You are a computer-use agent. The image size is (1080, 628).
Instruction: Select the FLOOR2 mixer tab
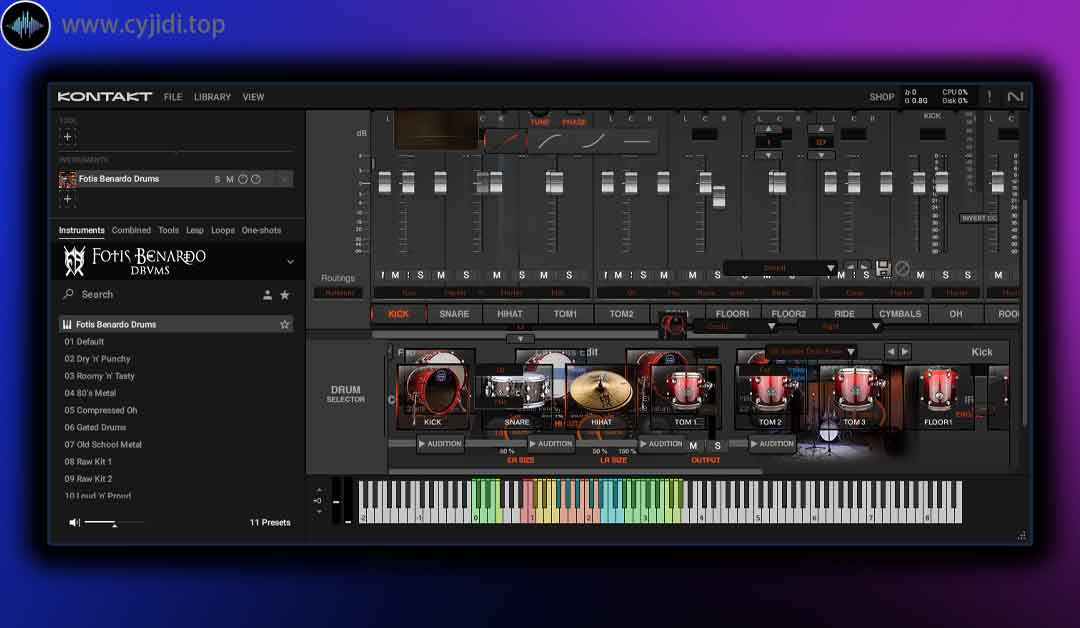[x=789, y=314]
